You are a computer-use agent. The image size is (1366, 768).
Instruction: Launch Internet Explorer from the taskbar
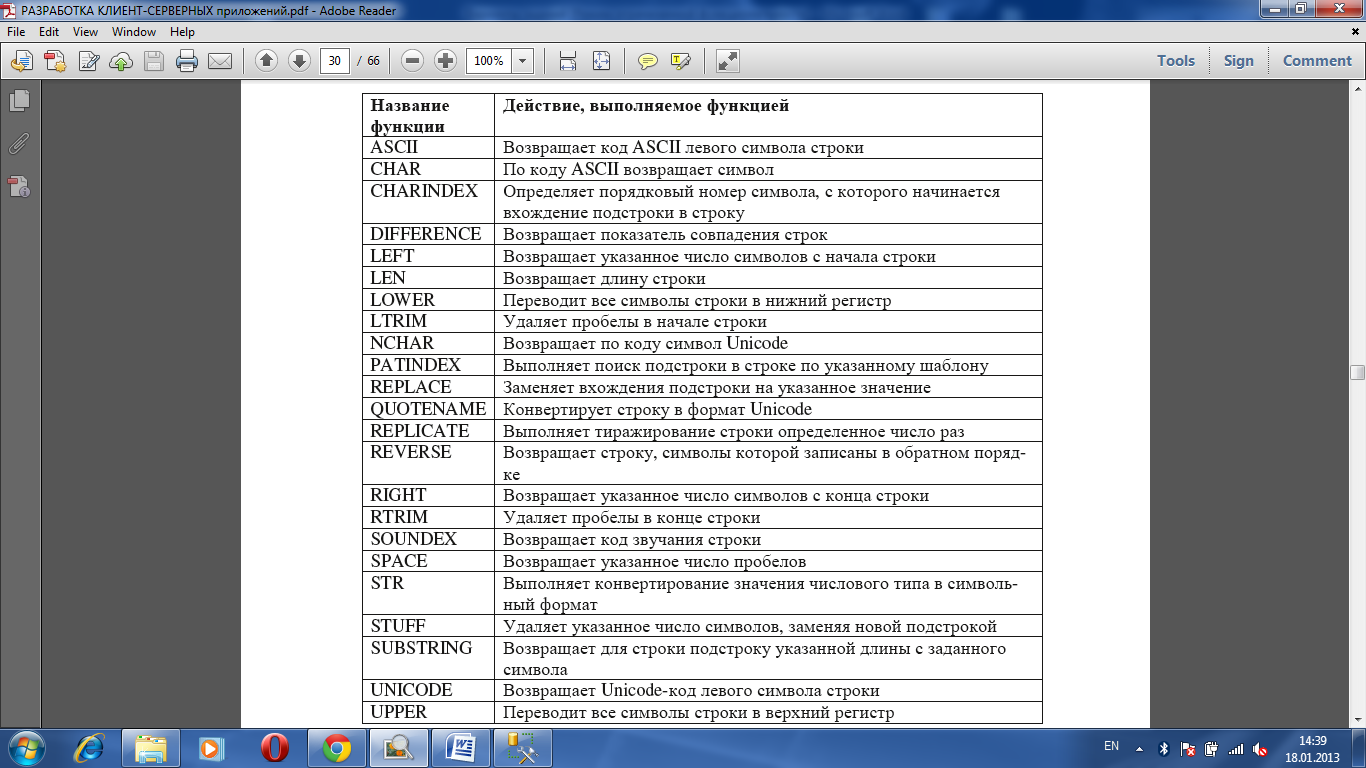coord(90,747)
